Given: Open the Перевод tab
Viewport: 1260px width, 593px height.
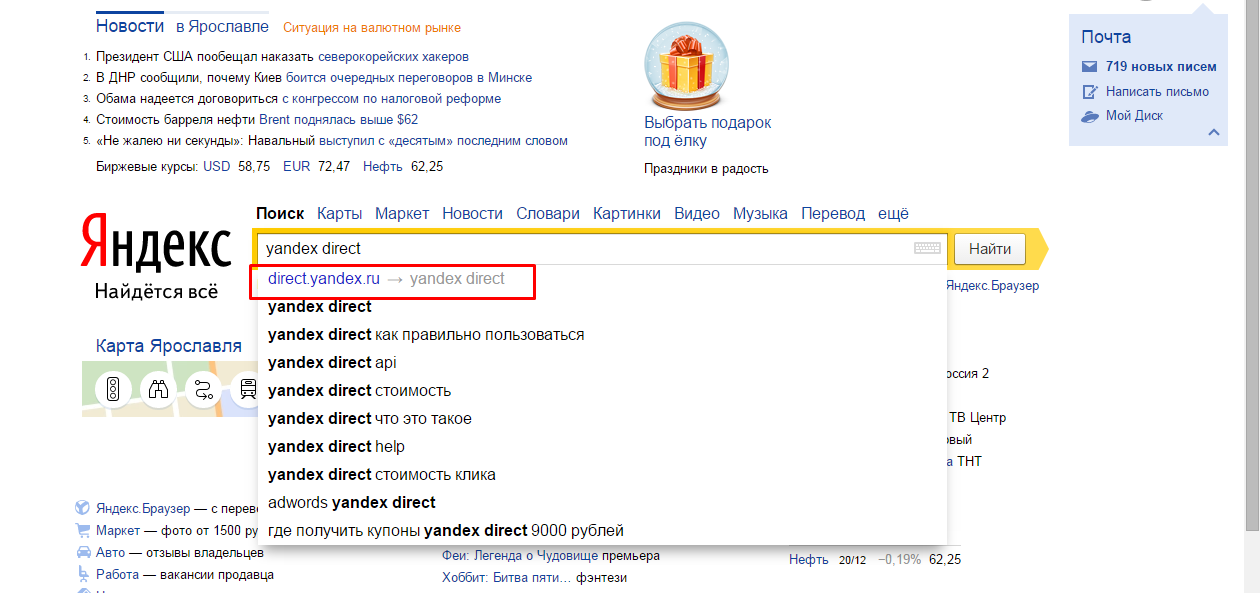Looking at the screenshot, I should (x=833, y=213).
